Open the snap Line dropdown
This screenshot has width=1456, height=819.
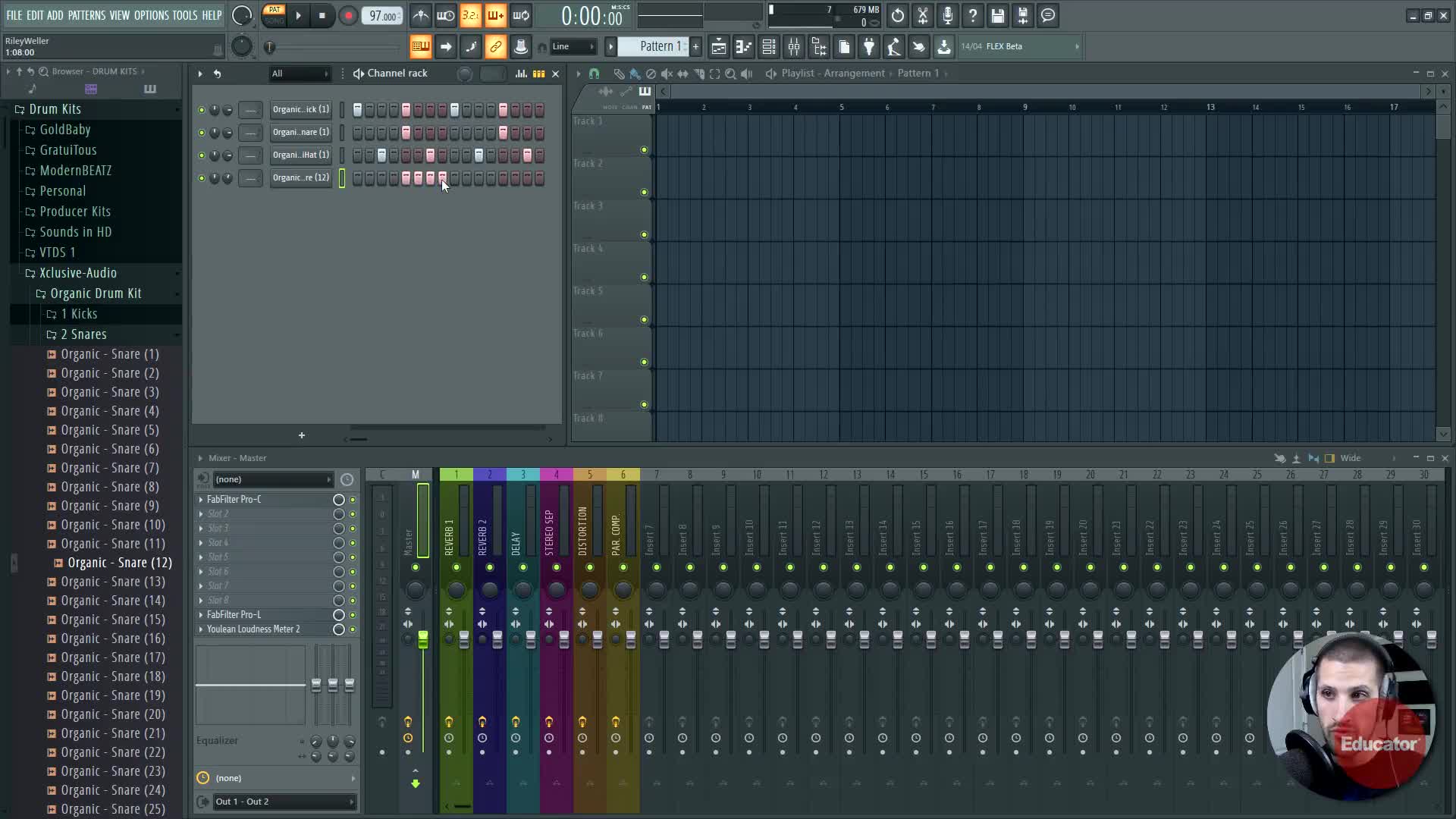[573, 47]
